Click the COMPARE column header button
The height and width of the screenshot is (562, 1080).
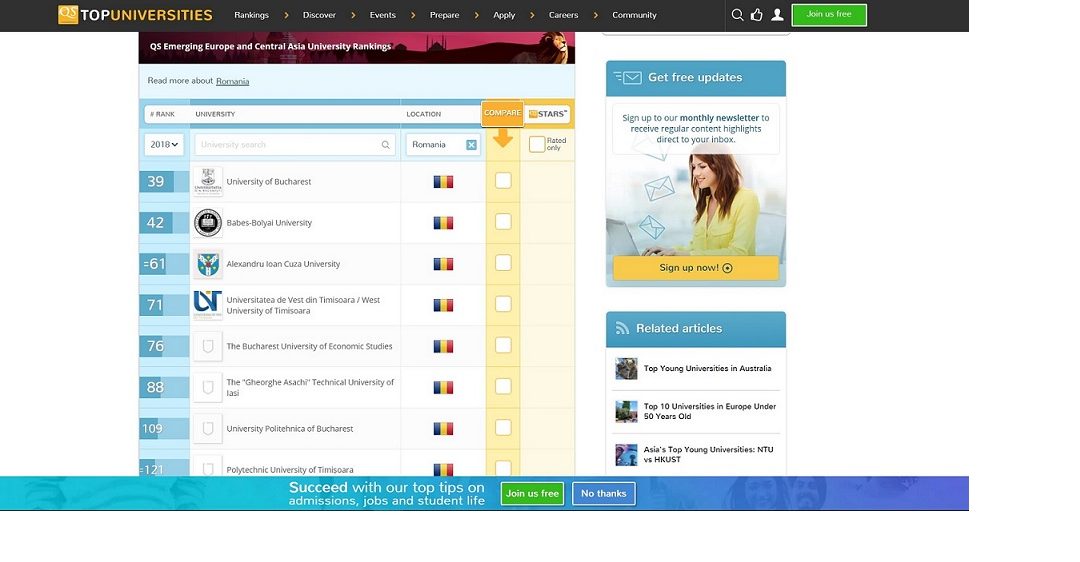pos(502,114)
